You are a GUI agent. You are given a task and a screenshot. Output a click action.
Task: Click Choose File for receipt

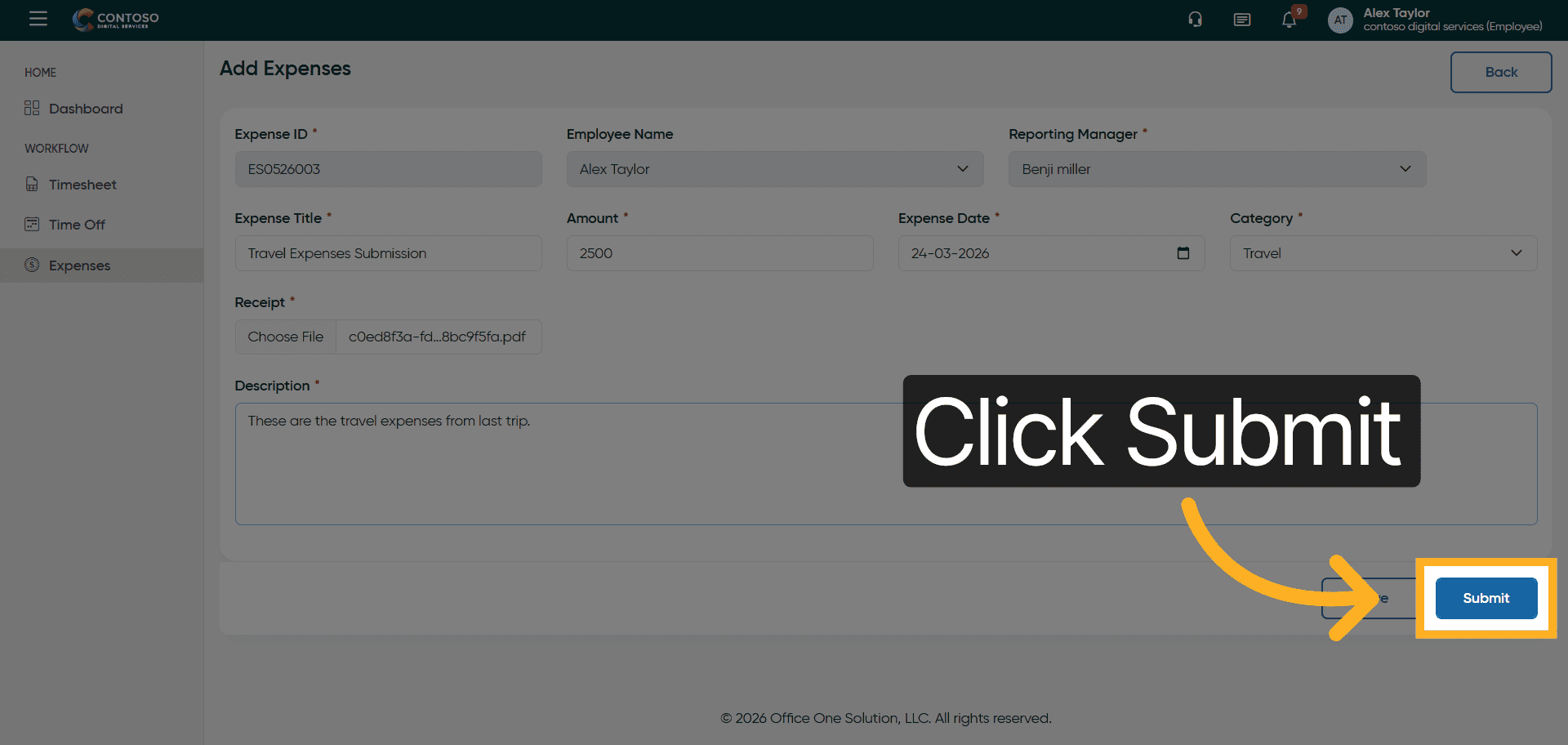pyautogui.click(x=286, y=337)
